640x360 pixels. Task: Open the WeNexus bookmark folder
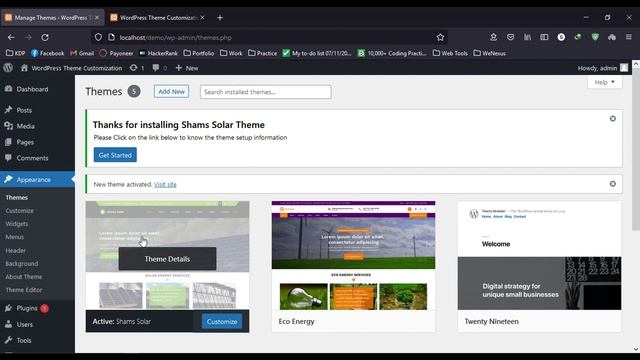click(x=489, y=53)
